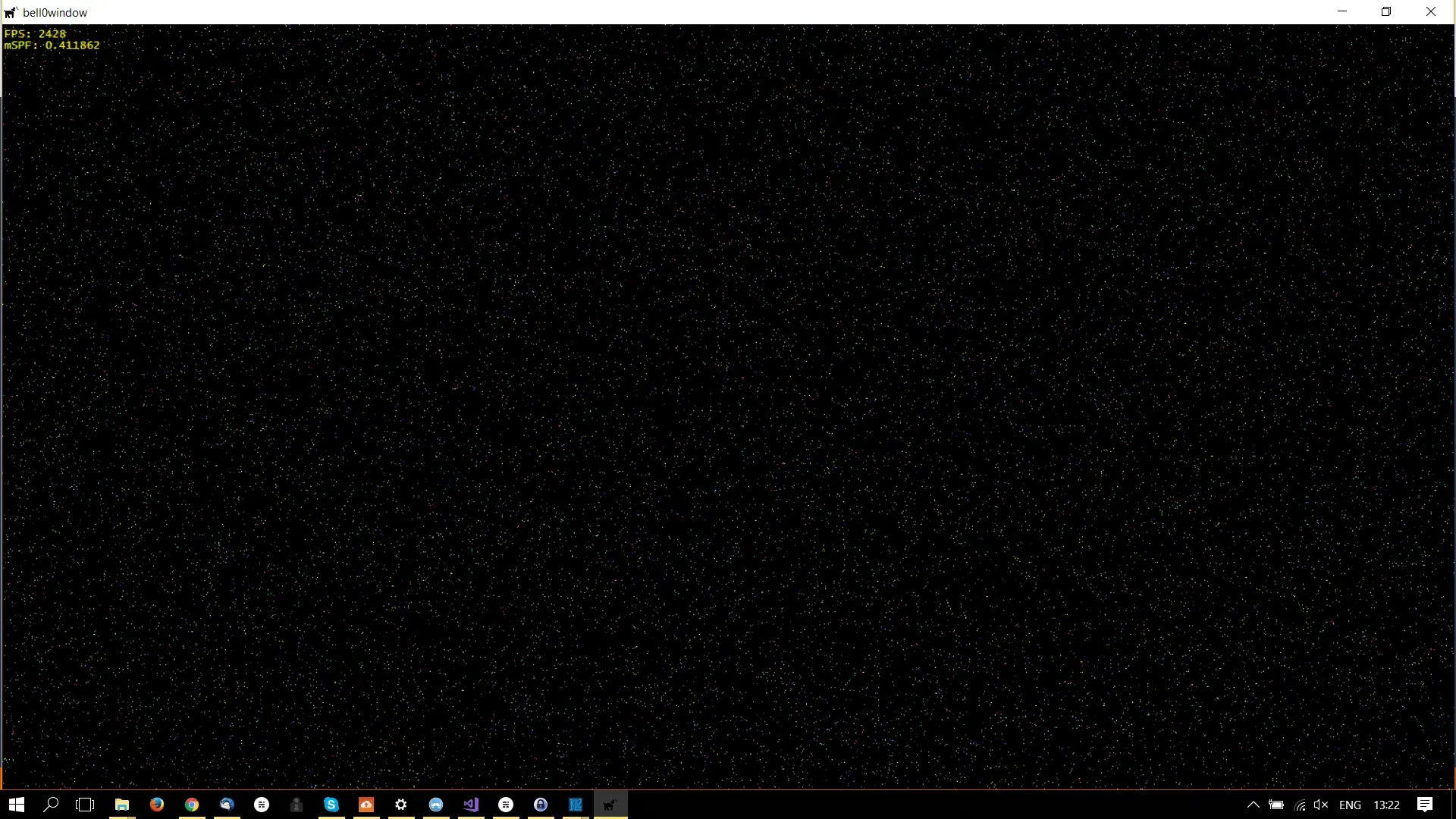This screenshot has width=1456, height=819.
Task: Open Task View button
Action: coord(86,805)
